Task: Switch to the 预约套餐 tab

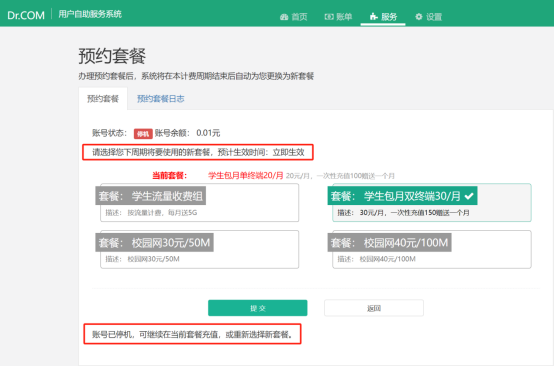Action: click(x=103, y=99)
